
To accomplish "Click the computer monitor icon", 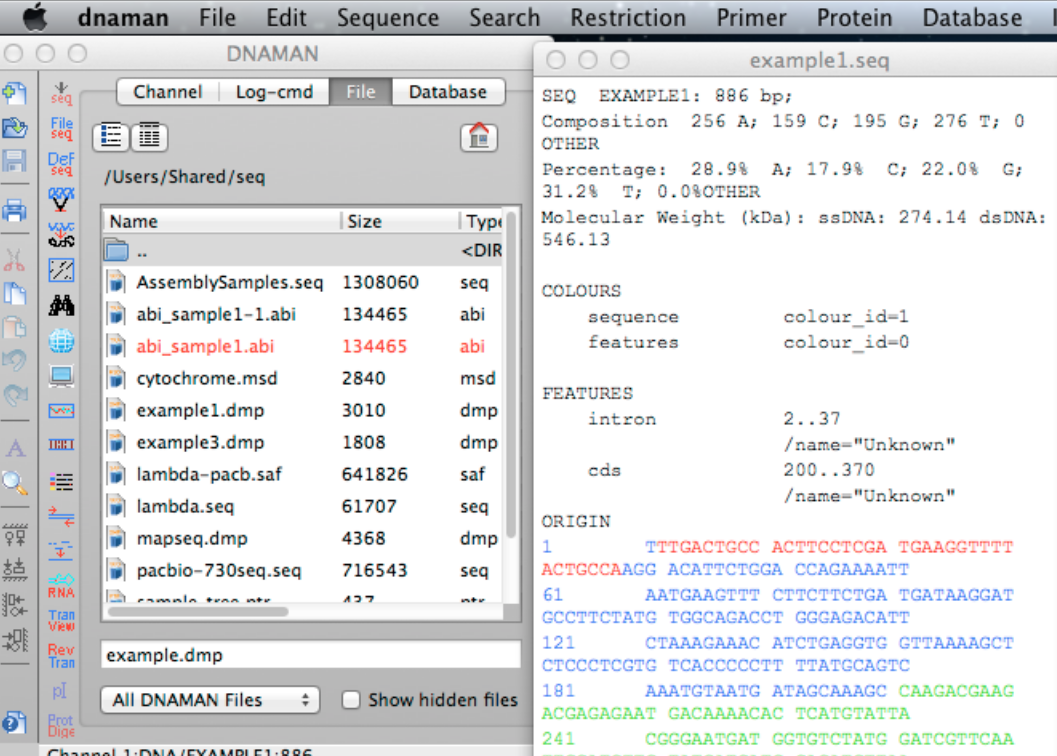I will 61,376.
